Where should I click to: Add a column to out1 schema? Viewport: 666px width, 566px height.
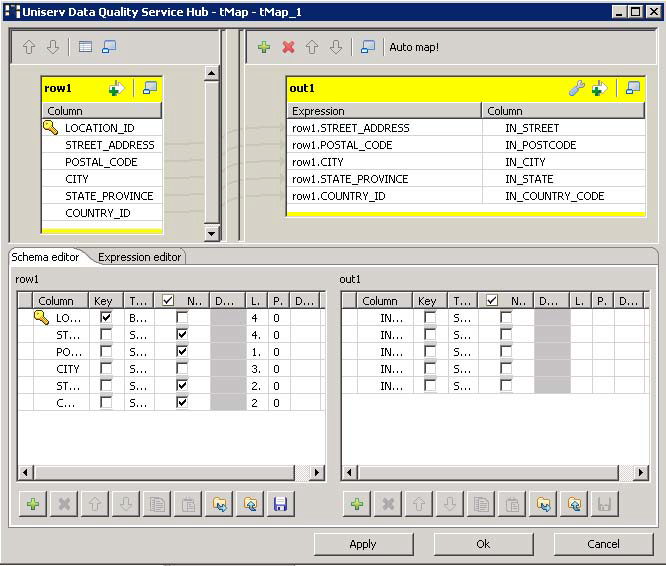(356, 505)
